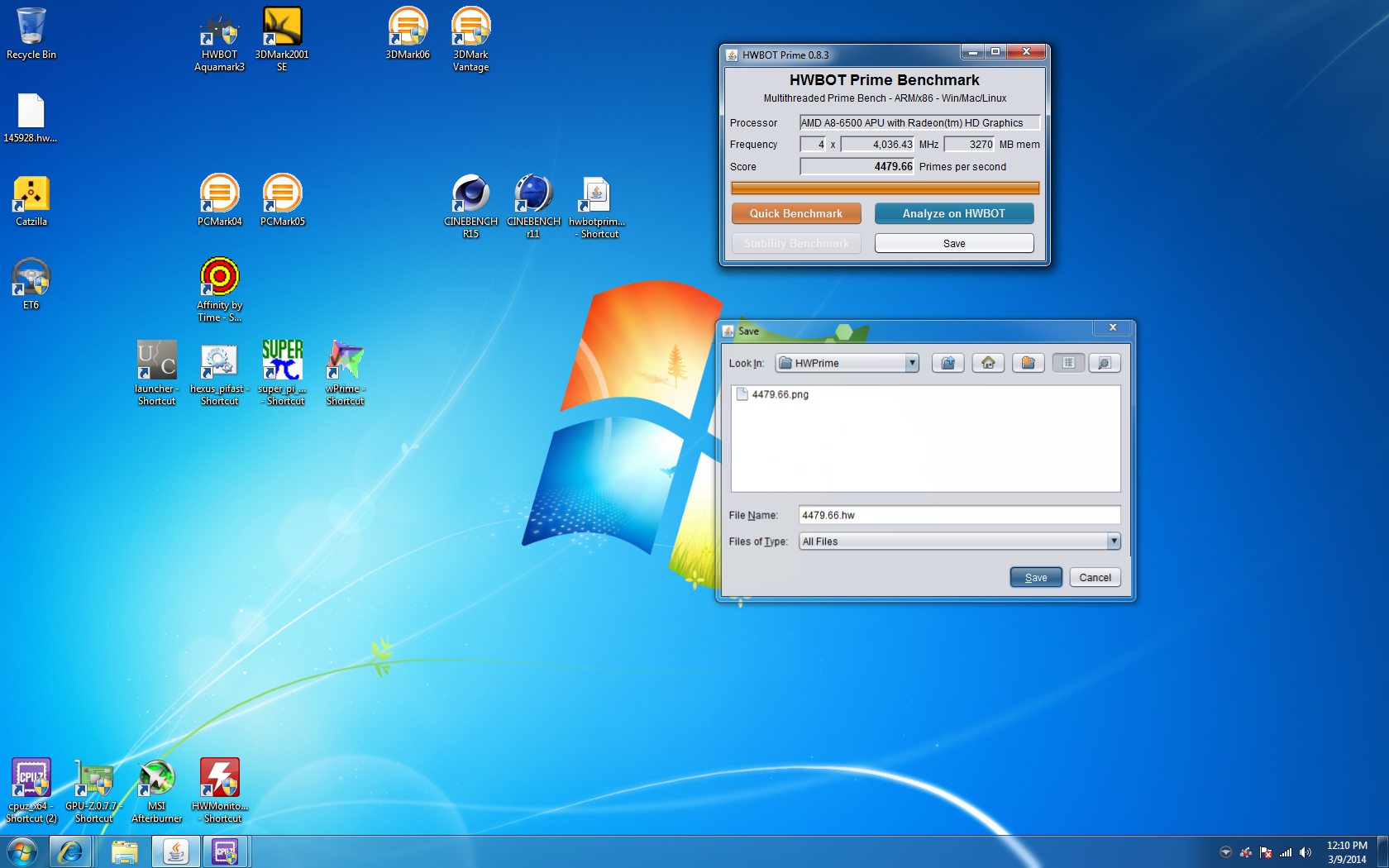Open the Recycle Bin icon

coord(31,34)
